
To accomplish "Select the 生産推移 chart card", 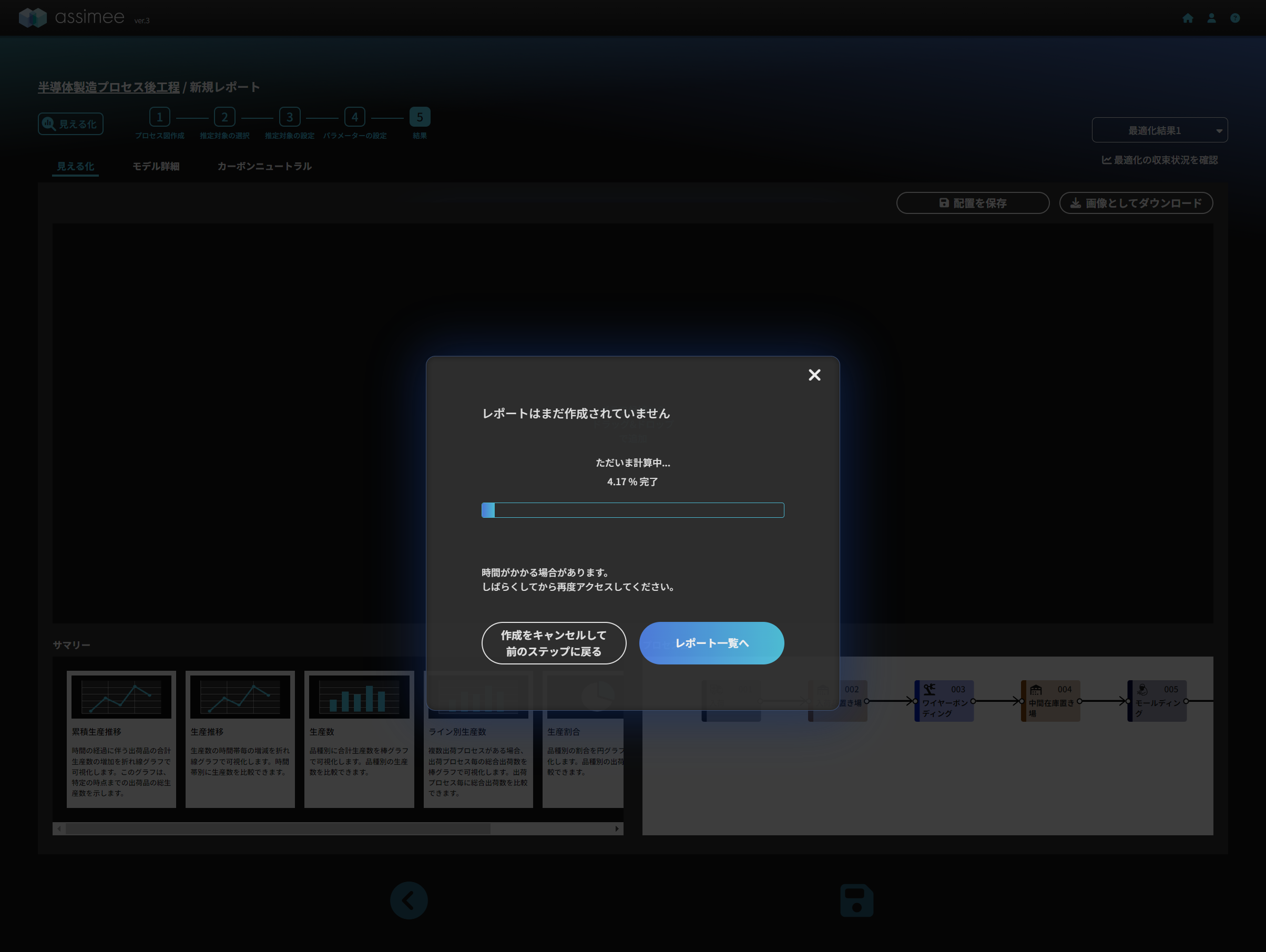I will pos(240,739).
